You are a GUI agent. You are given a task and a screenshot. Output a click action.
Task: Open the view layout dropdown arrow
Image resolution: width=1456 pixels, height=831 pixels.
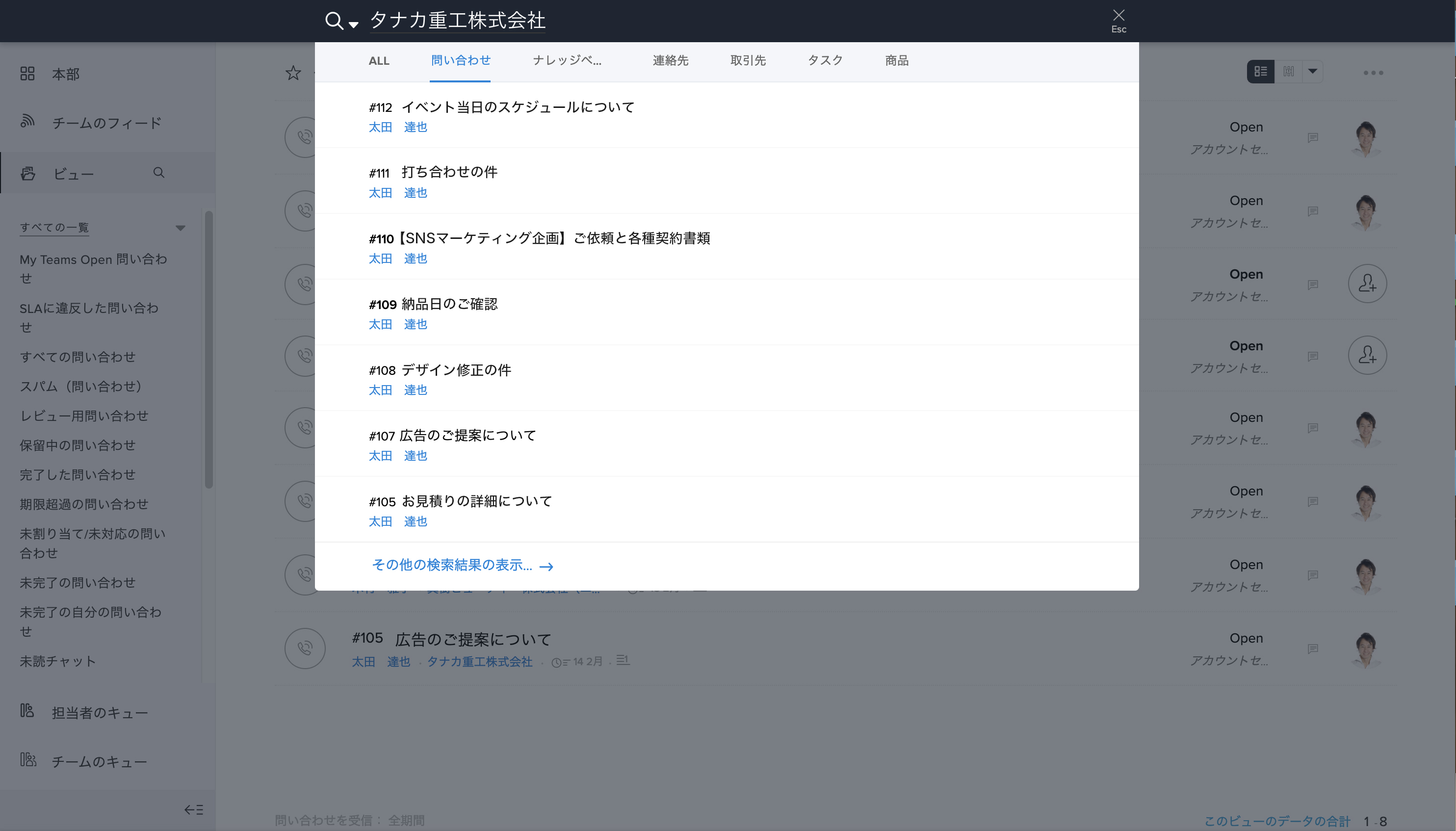[1312, 71]
